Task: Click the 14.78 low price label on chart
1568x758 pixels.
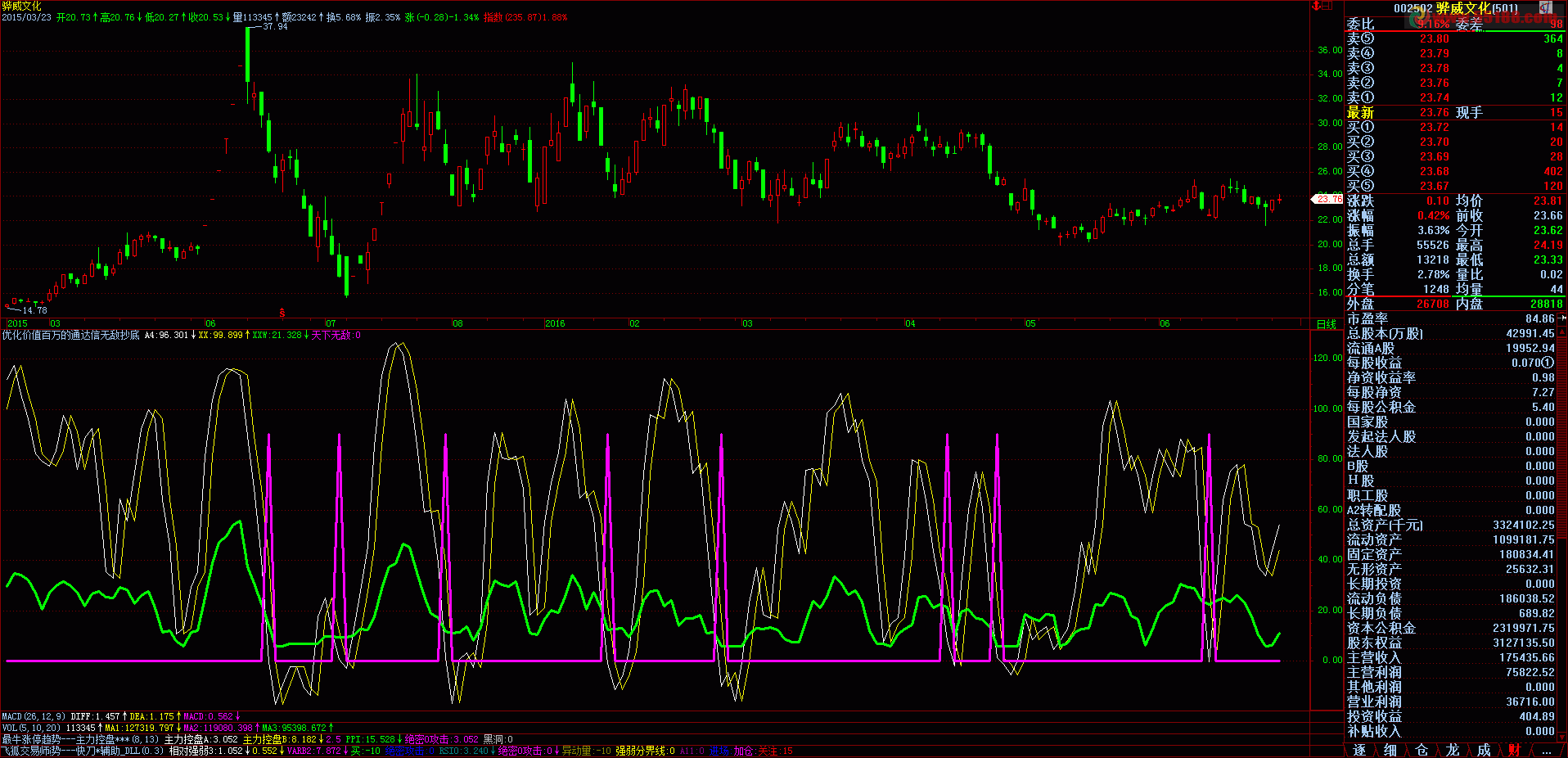Action: point(34,310)
